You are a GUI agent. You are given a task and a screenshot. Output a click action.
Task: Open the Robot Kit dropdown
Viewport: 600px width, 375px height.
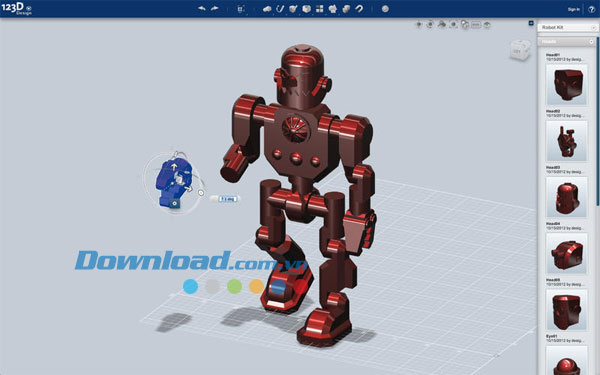[x=568, y=28]
